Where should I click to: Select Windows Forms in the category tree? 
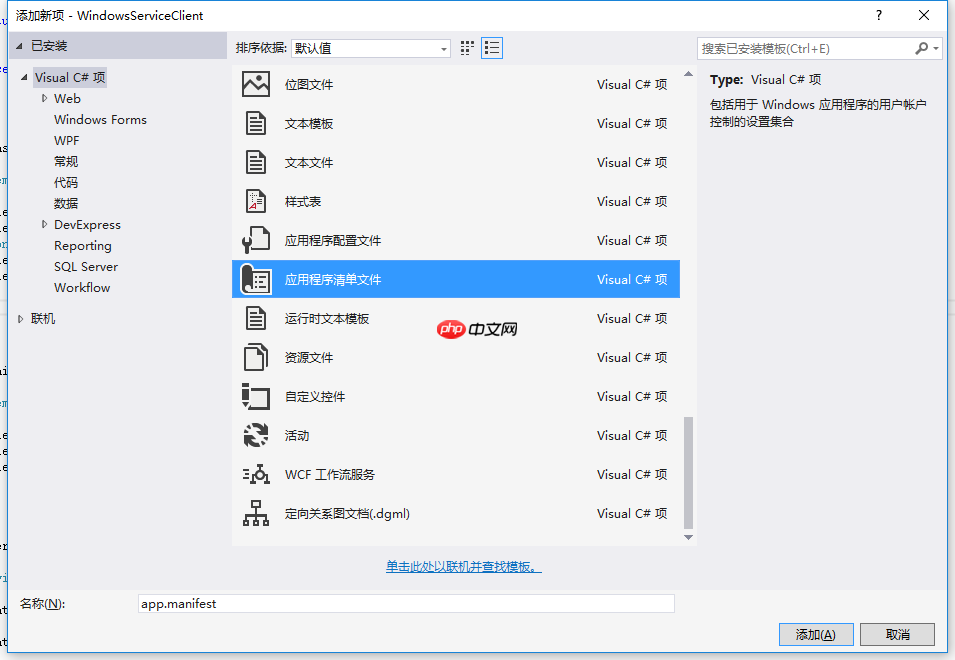(100, 119)
